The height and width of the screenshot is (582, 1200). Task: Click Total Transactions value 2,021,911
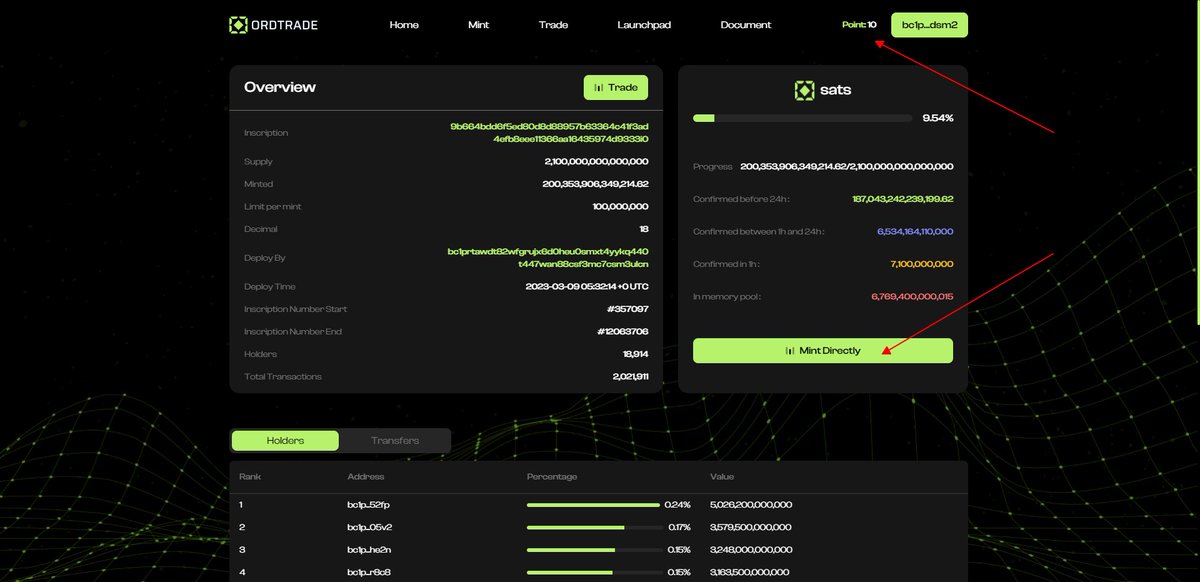click(x=631, y=377)
